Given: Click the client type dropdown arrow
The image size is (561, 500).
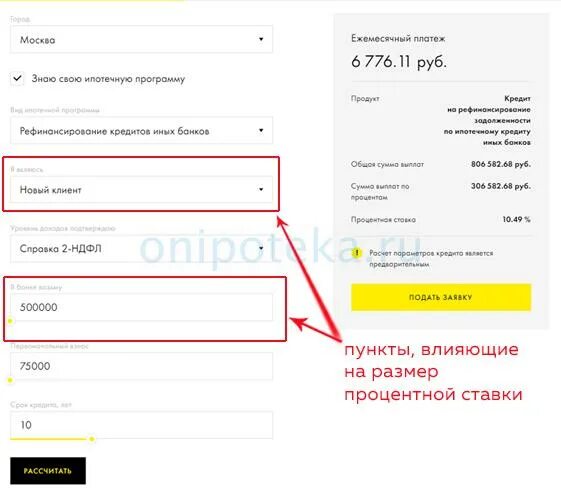Looking at the screenshot, I should pos(261,189).
